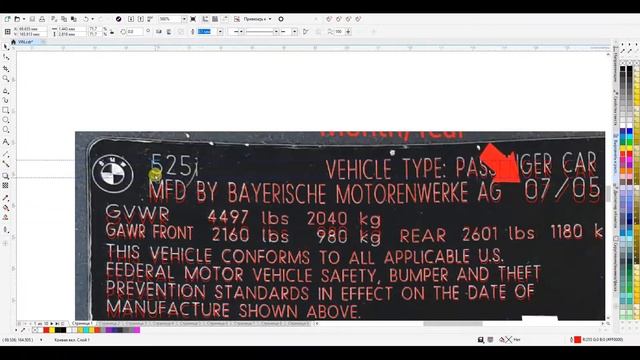Toggle full-screen preview

coord(193,19)
